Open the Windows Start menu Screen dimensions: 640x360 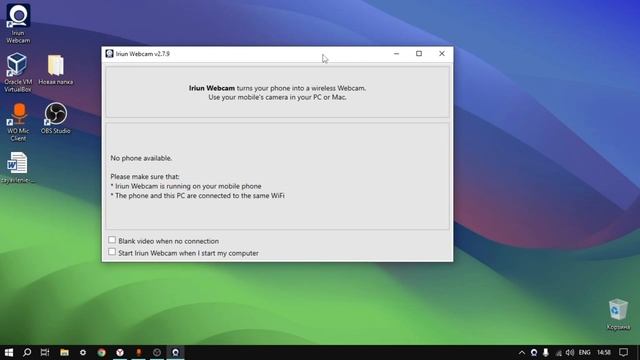[9, 352]
